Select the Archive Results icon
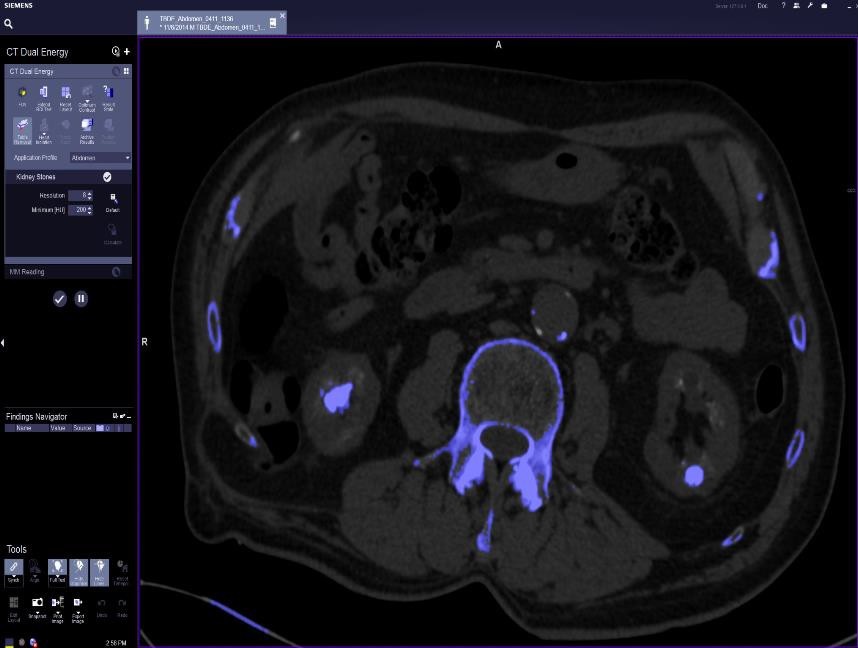 (x=87, y=126)
